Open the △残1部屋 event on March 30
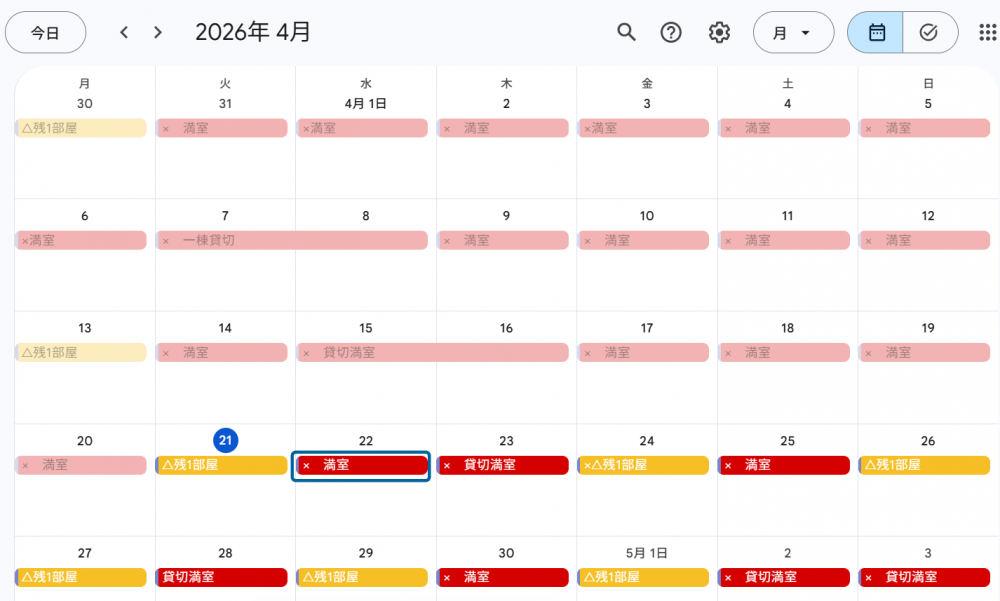Screen dimensions: 1000x601 coord(81,128)
